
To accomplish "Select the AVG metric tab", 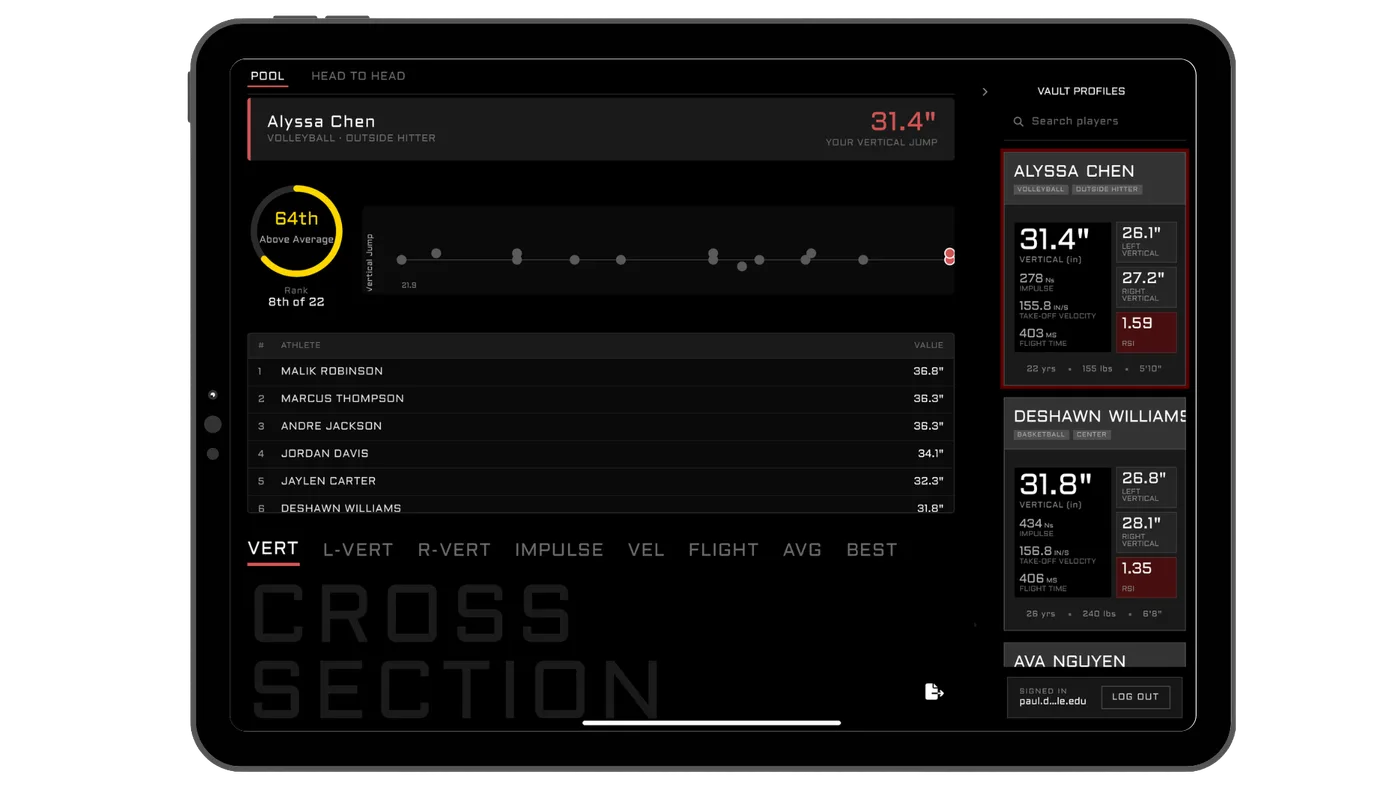I will tap(803, 550).
